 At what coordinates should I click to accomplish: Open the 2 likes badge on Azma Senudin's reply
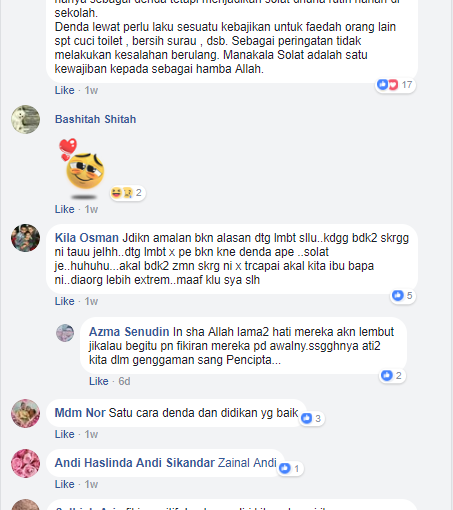coord(392,376)
